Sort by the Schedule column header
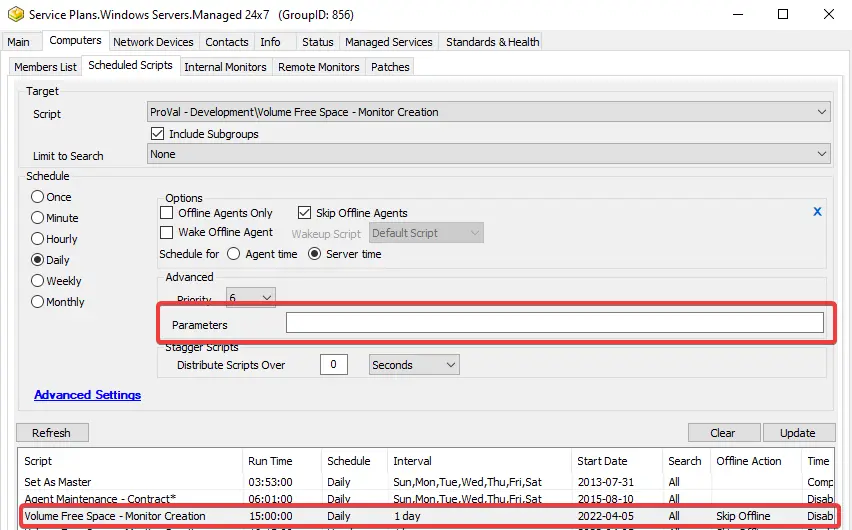 pyautogui.click(x=354, y=461)
